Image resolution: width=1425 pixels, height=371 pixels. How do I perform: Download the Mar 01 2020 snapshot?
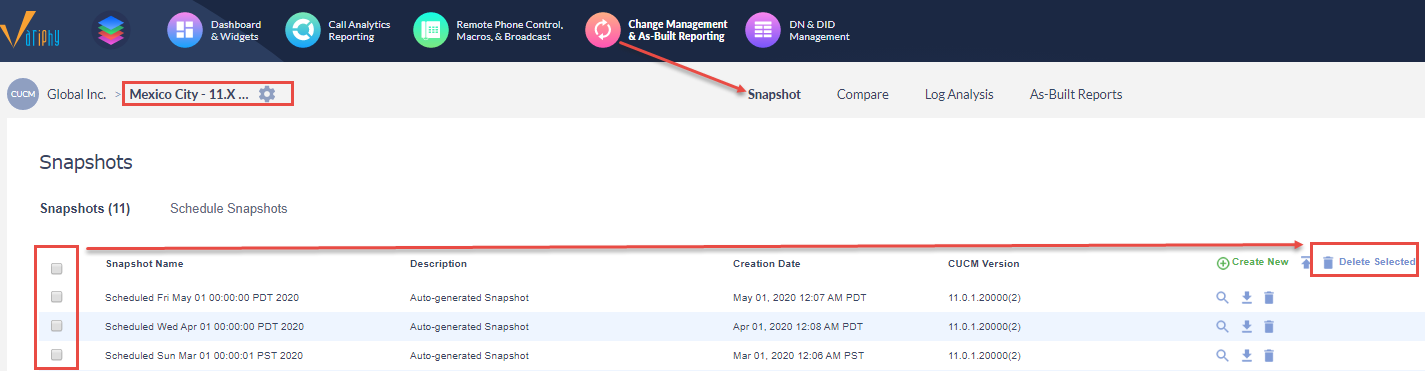point(1246,355)
